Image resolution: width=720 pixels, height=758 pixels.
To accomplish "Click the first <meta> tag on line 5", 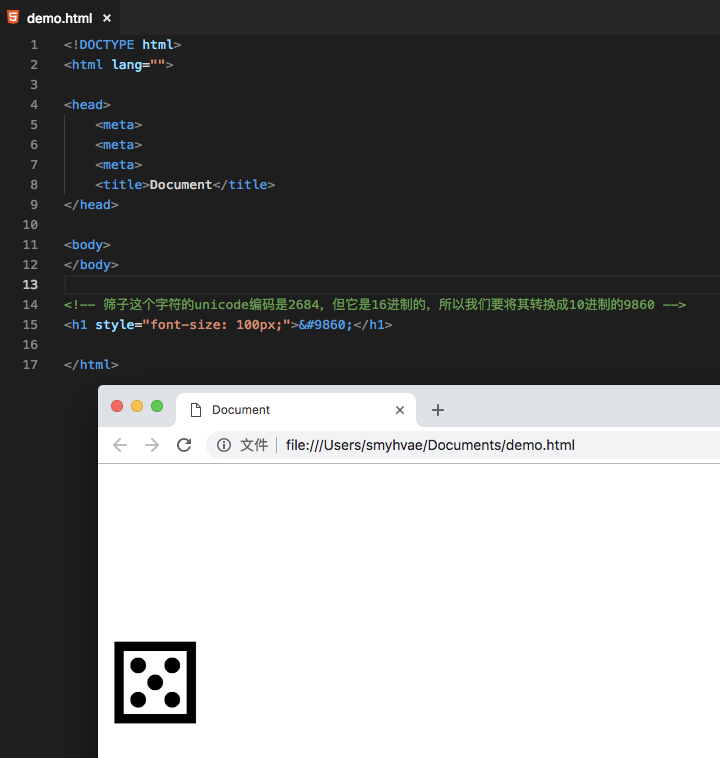I will click(118, 125).
